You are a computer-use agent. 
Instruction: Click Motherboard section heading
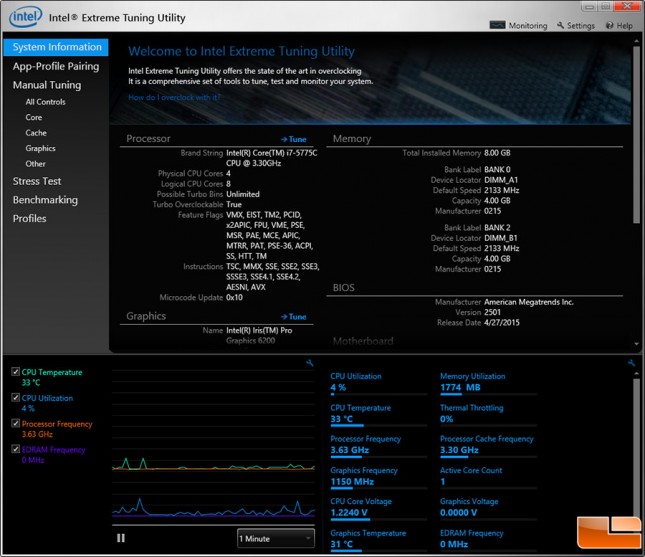tap(363, 341)
